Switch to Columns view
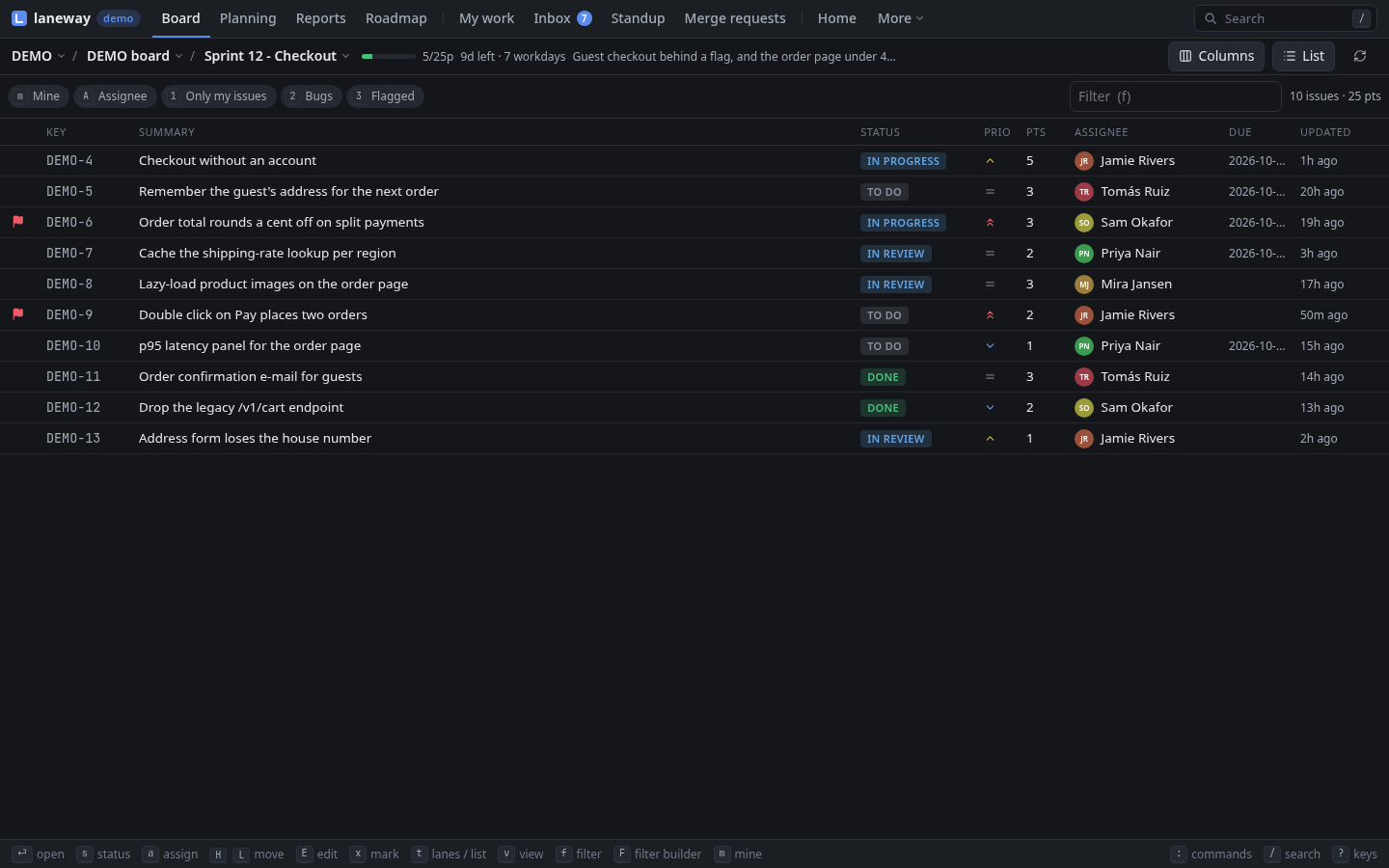This screenshot has width=1389, height=868. [1216, 56]
